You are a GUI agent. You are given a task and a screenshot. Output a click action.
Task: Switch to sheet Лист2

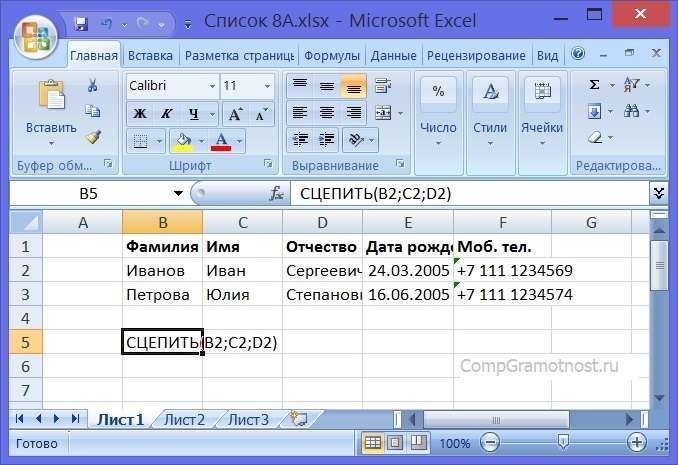tap(184, 420)
